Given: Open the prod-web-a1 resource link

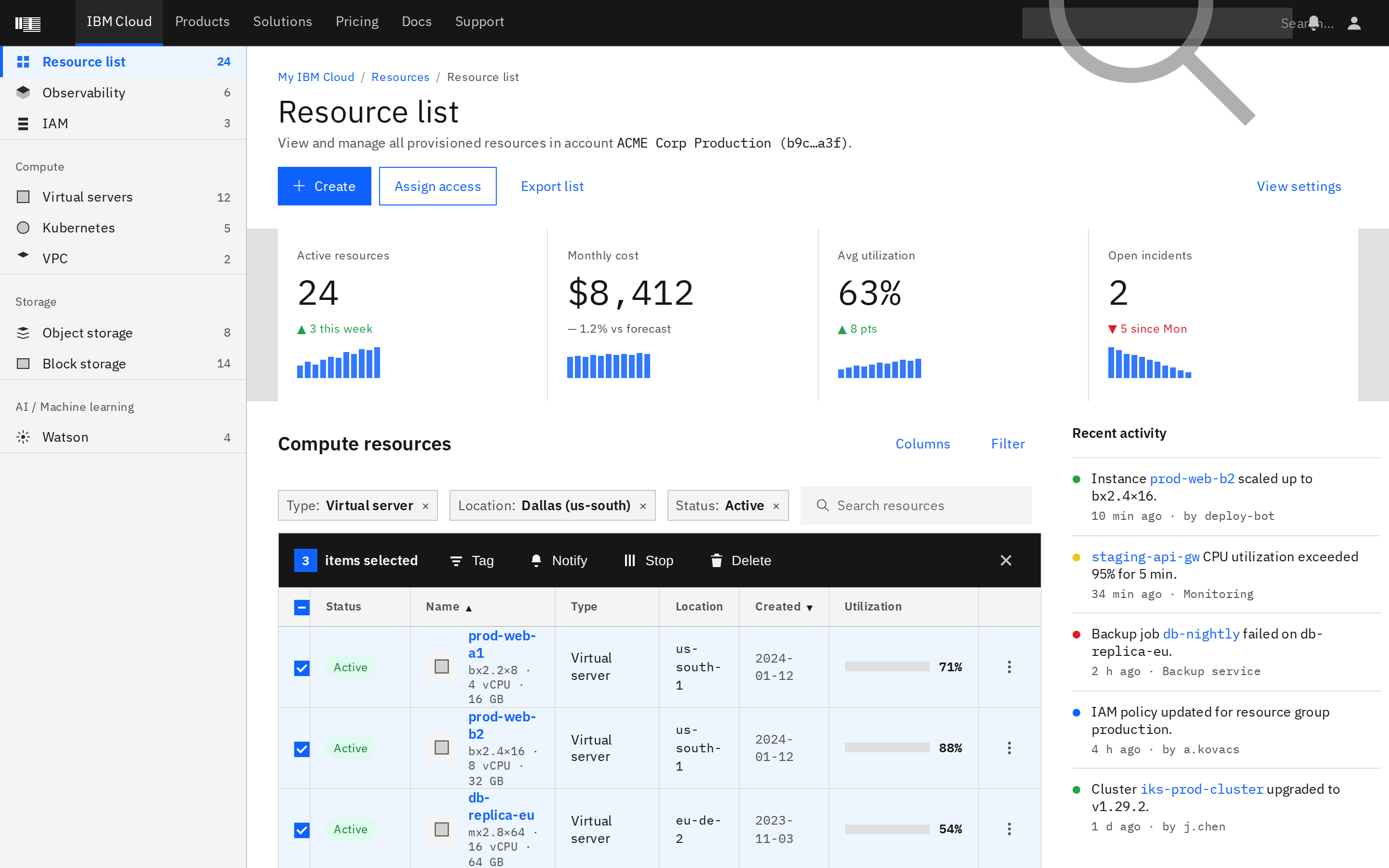Looking at the screenshot, I should point(502,644).
